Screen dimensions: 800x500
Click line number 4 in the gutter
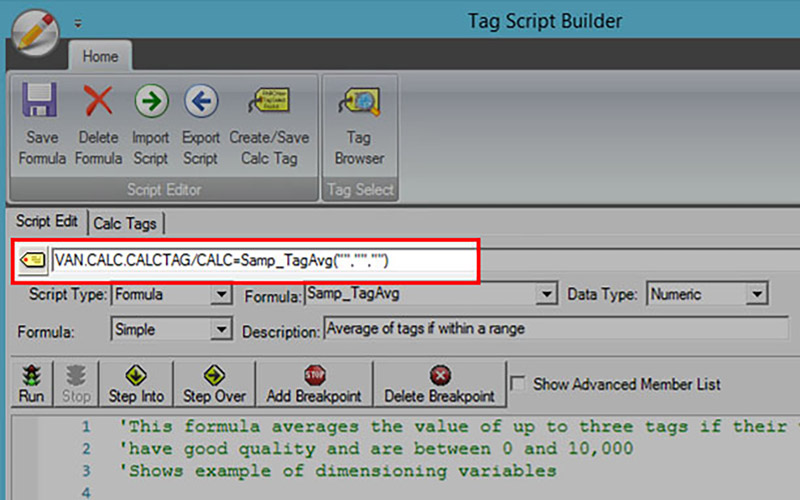pos(86,492)
